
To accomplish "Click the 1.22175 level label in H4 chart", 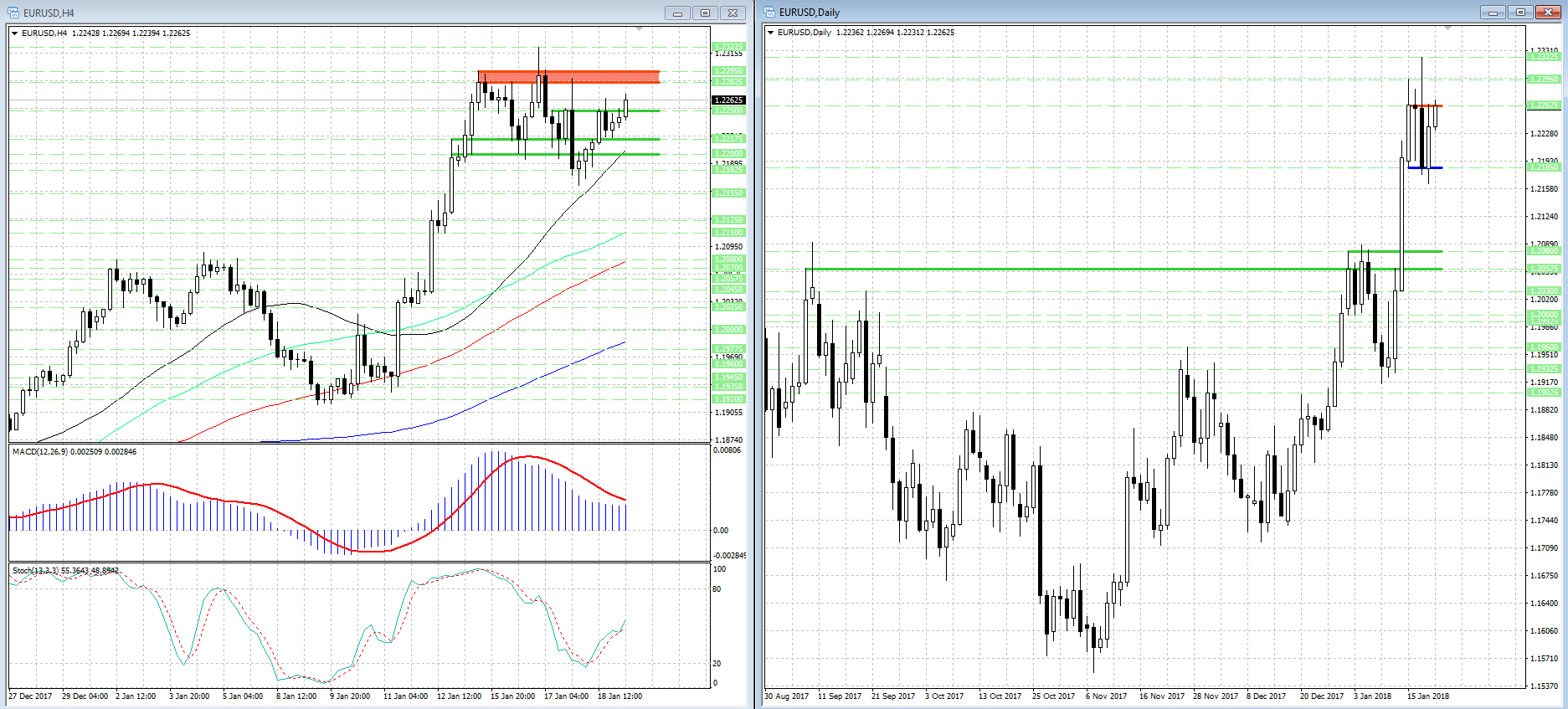I will pyautogui.click(x=728, y=139).
